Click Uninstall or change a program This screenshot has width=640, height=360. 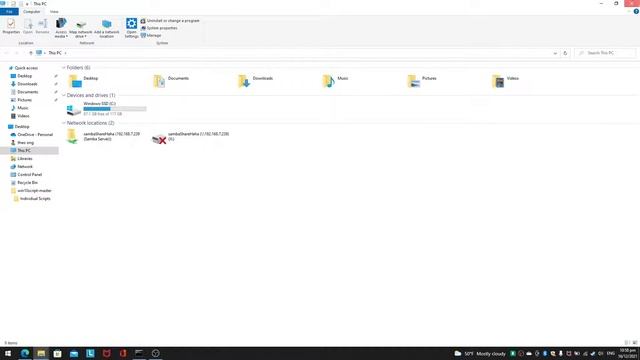click(170, 21)
